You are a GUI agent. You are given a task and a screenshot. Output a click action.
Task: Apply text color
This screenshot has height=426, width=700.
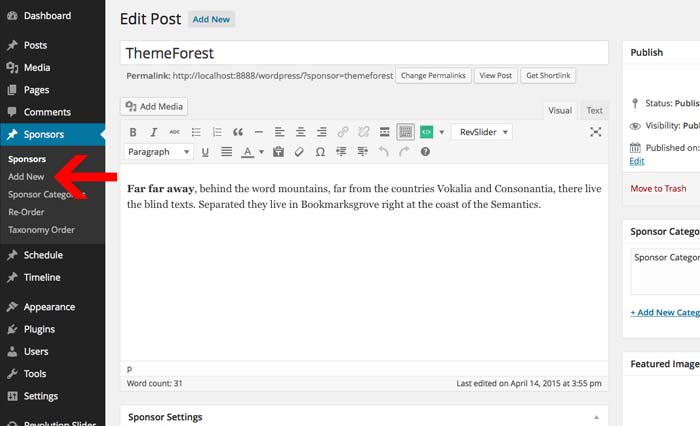click(247, 152)
